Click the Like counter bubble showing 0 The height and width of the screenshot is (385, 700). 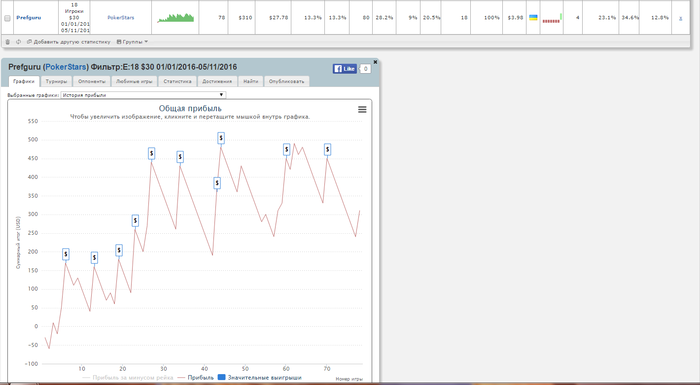pos(365,69)
